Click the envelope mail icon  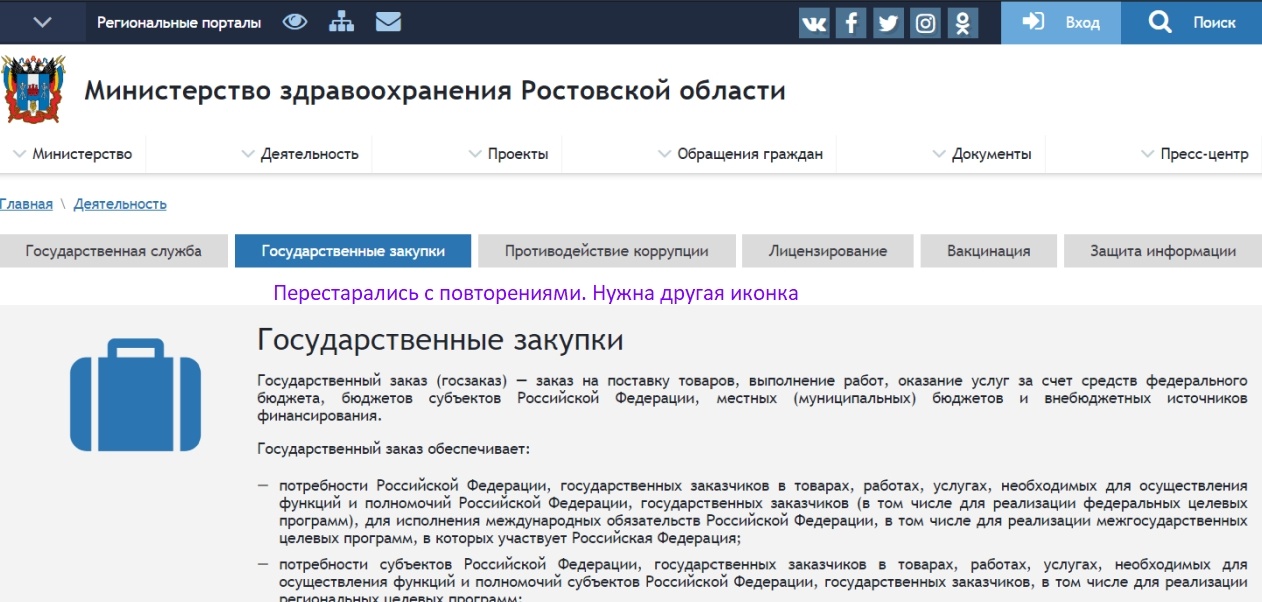(388, 22)
